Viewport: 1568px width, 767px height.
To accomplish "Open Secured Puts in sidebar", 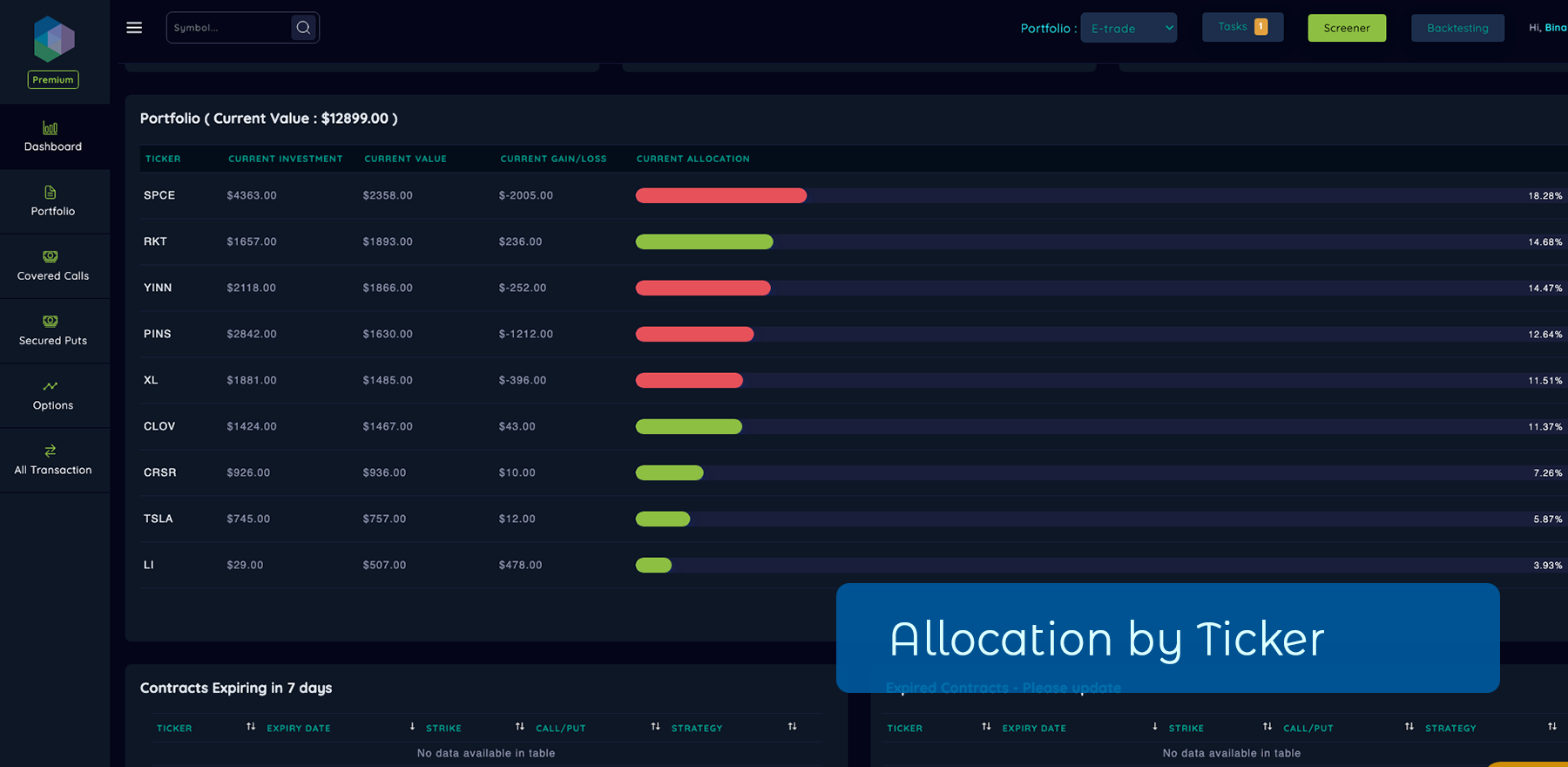I will pos(53,330).
